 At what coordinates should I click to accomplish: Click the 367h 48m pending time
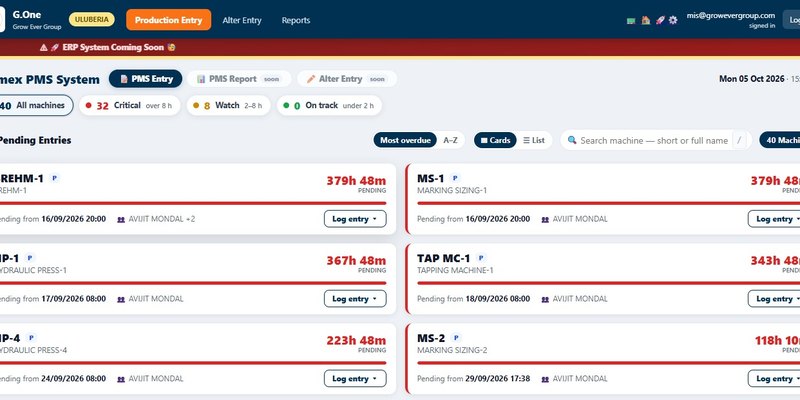[x=356, y=261]
